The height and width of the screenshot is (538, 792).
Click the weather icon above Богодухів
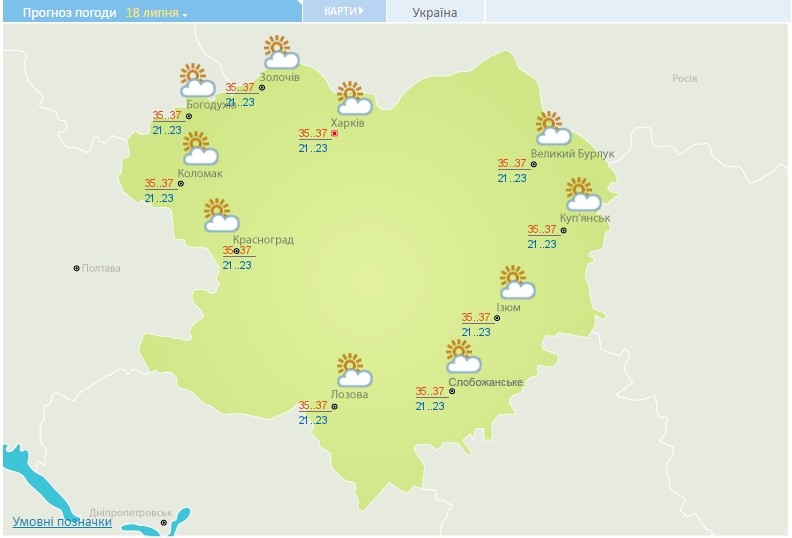197,80
